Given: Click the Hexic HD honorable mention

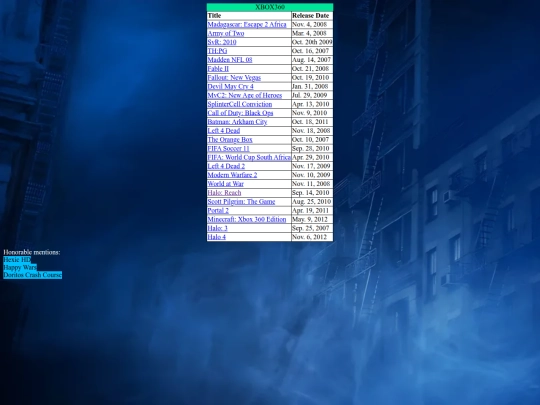Looking at the screenshot, I should 17,260.
